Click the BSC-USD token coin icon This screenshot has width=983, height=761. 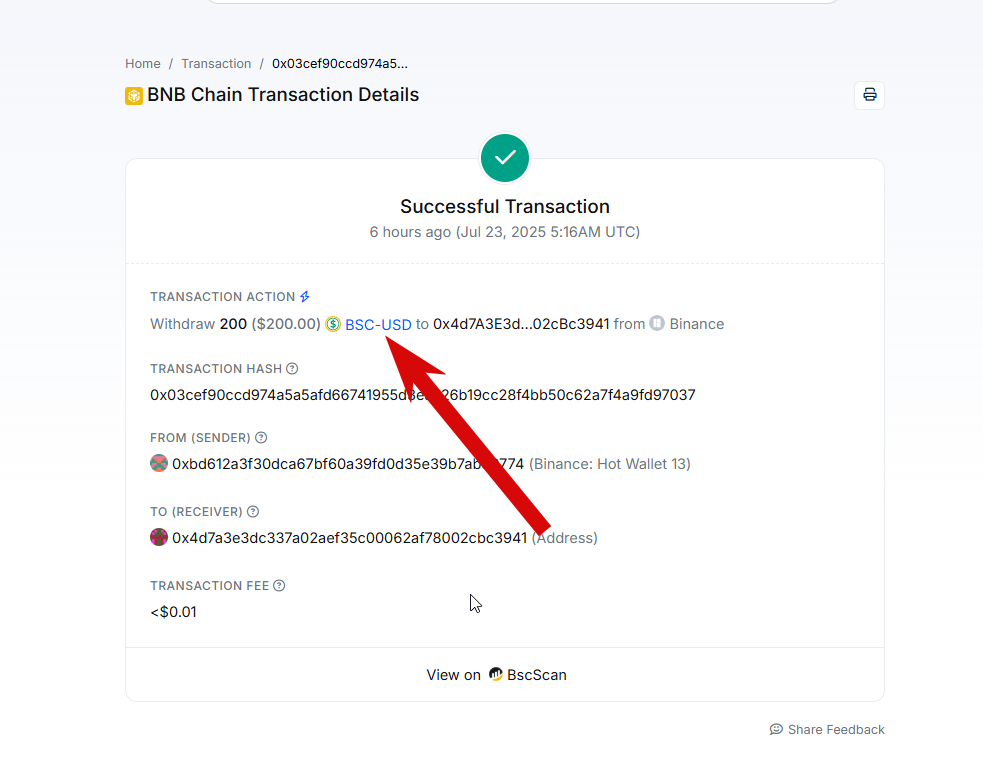[333, 324]
